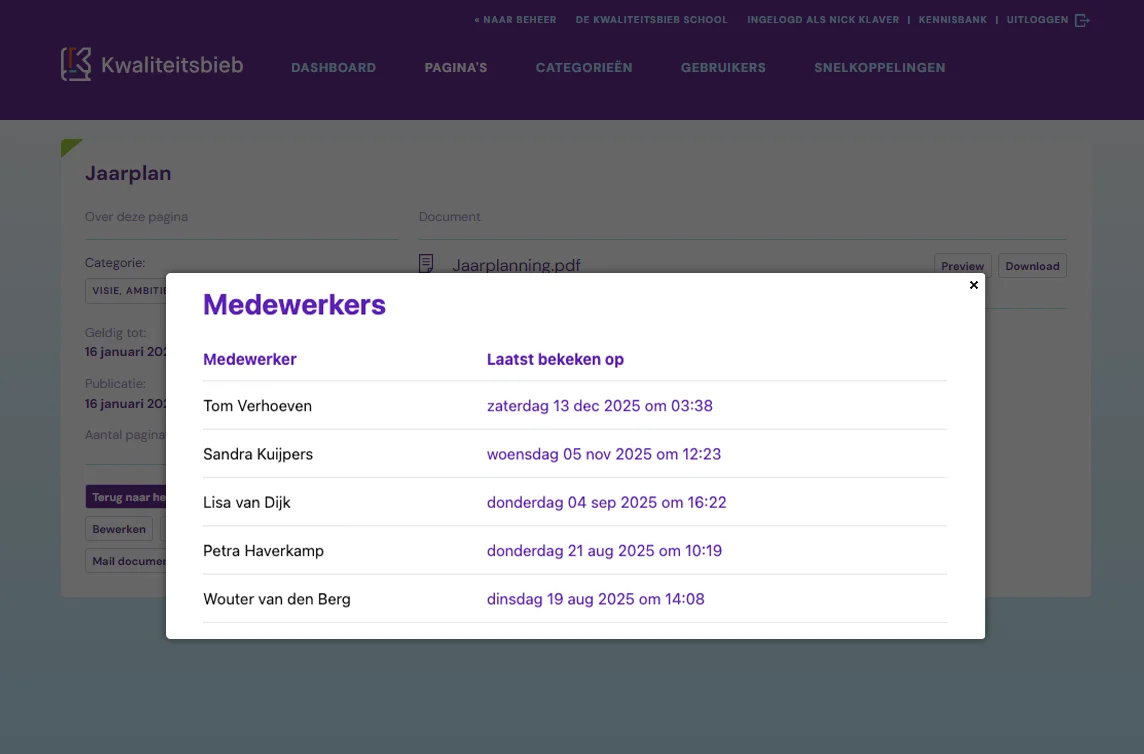This screenshot has width=1144, height=754.
Task: Click the Over deze pagina label
Action: coord(136,217)
